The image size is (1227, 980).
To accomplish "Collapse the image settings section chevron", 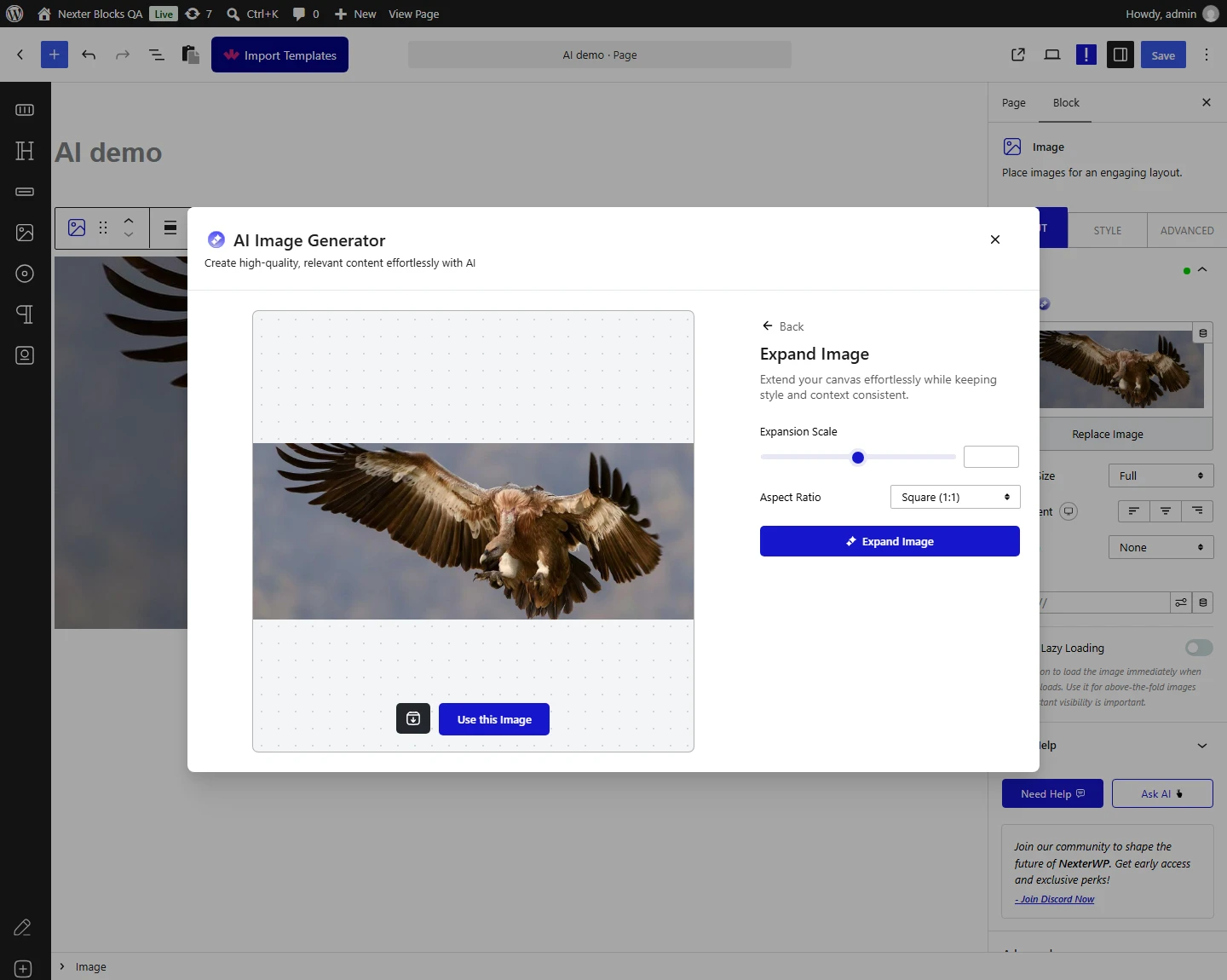I will pos(1202,270).
